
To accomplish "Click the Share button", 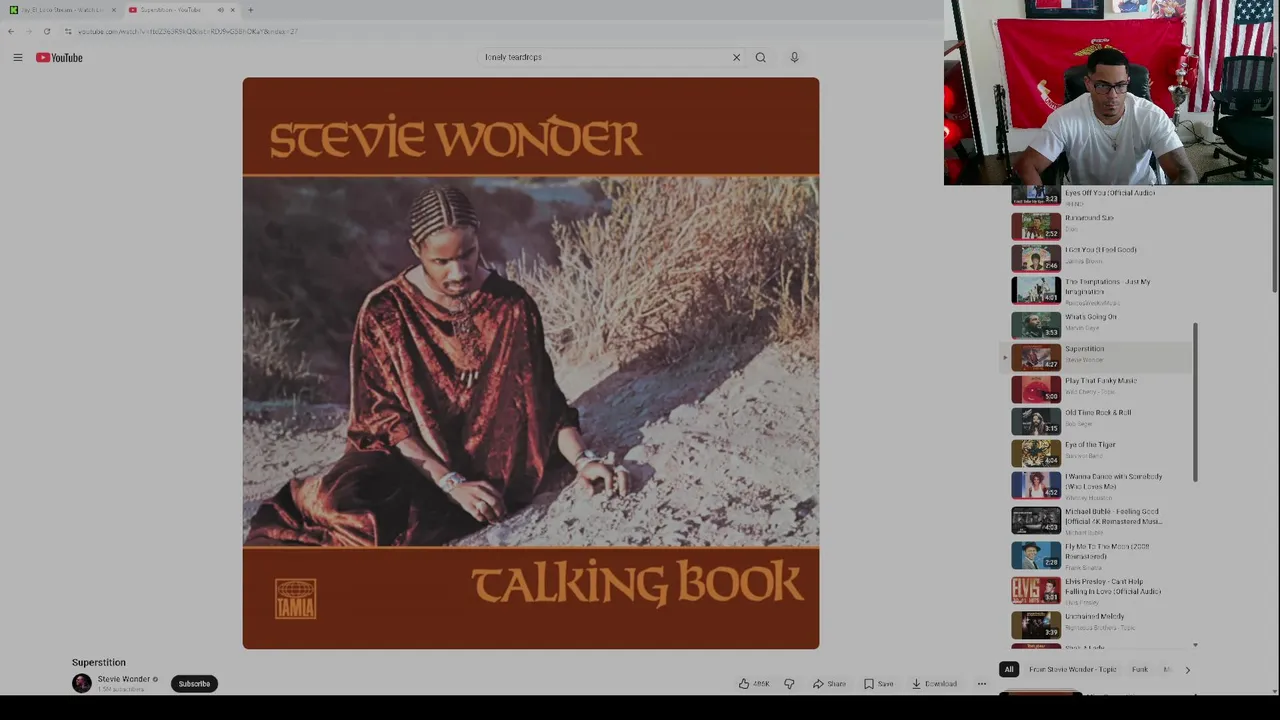I will coord(829,684).
